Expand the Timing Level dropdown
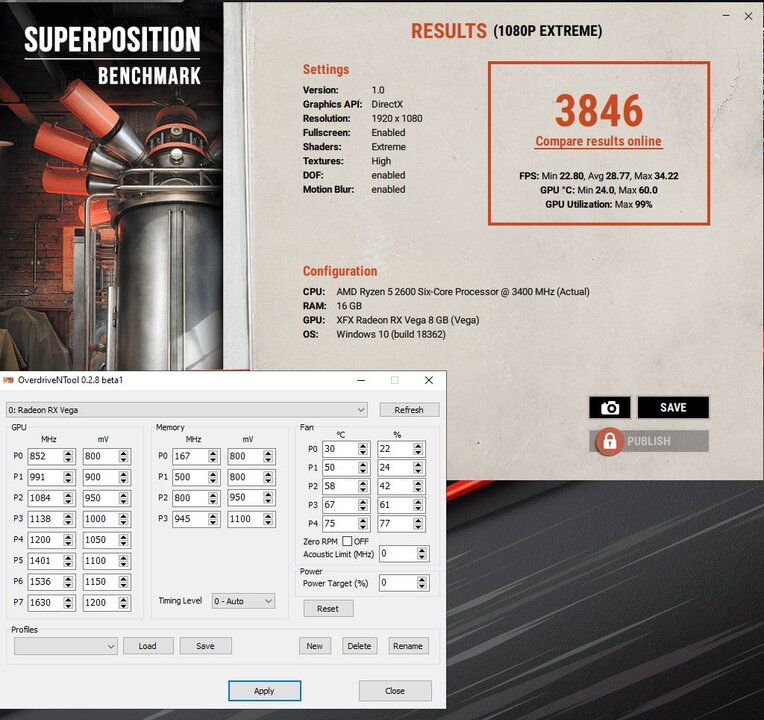This screenshot has height=720, width=764. (x=243, y=601)
